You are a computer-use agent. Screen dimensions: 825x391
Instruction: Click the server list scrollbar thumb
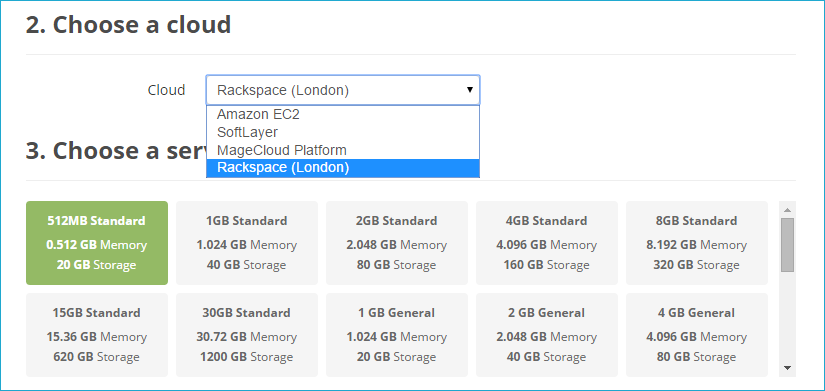tap(787, 245)
